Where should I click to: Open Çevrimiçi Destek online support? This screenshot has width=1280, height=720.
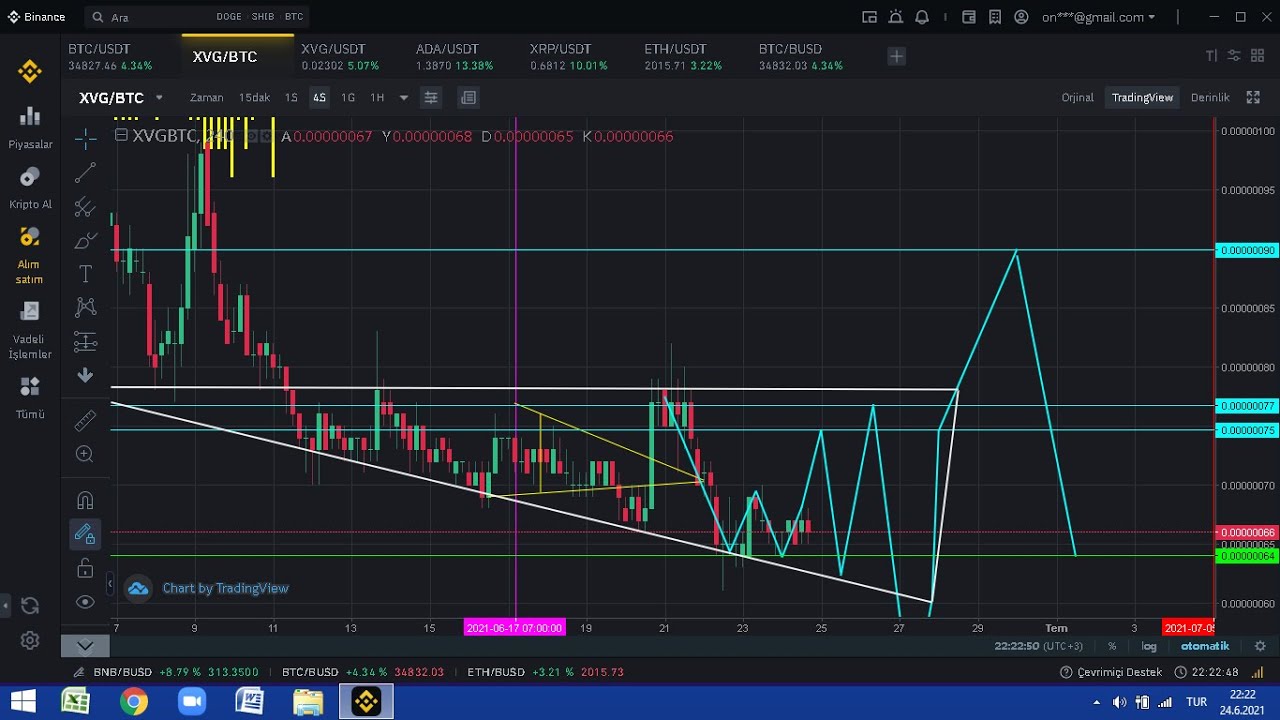coord(1111,672)
